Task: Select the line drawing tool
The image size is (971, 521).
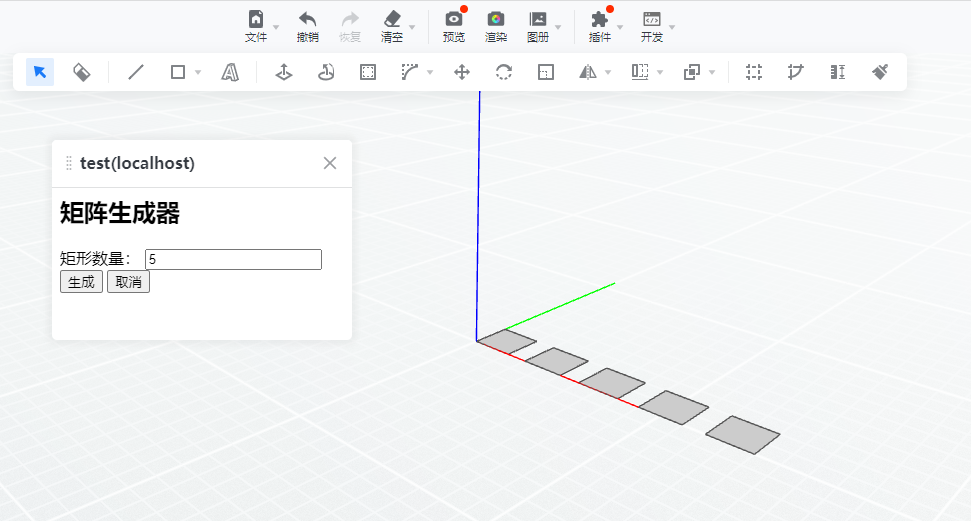Action: point(136,72)
